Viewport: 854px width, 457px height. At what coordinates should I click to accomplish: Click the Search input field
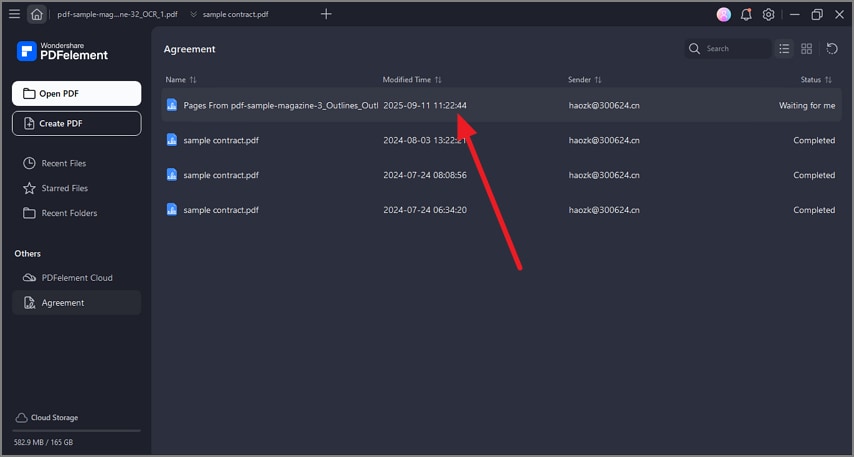pos(735,48)
